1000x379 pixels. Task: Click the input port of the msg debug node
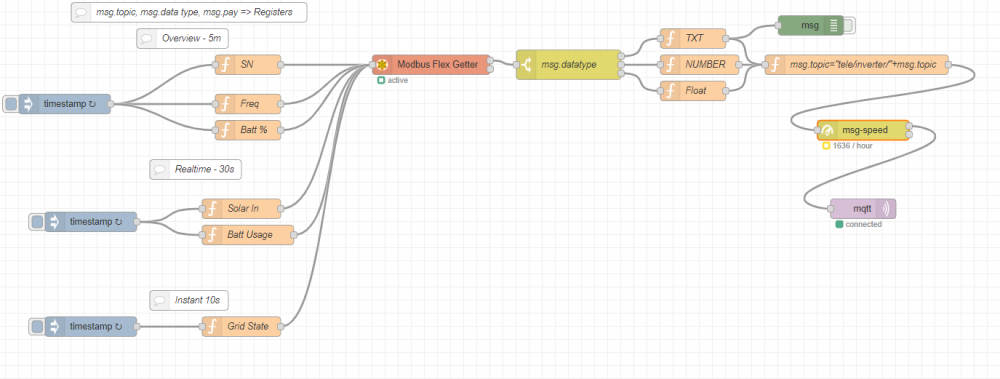[x=778, y=26]
